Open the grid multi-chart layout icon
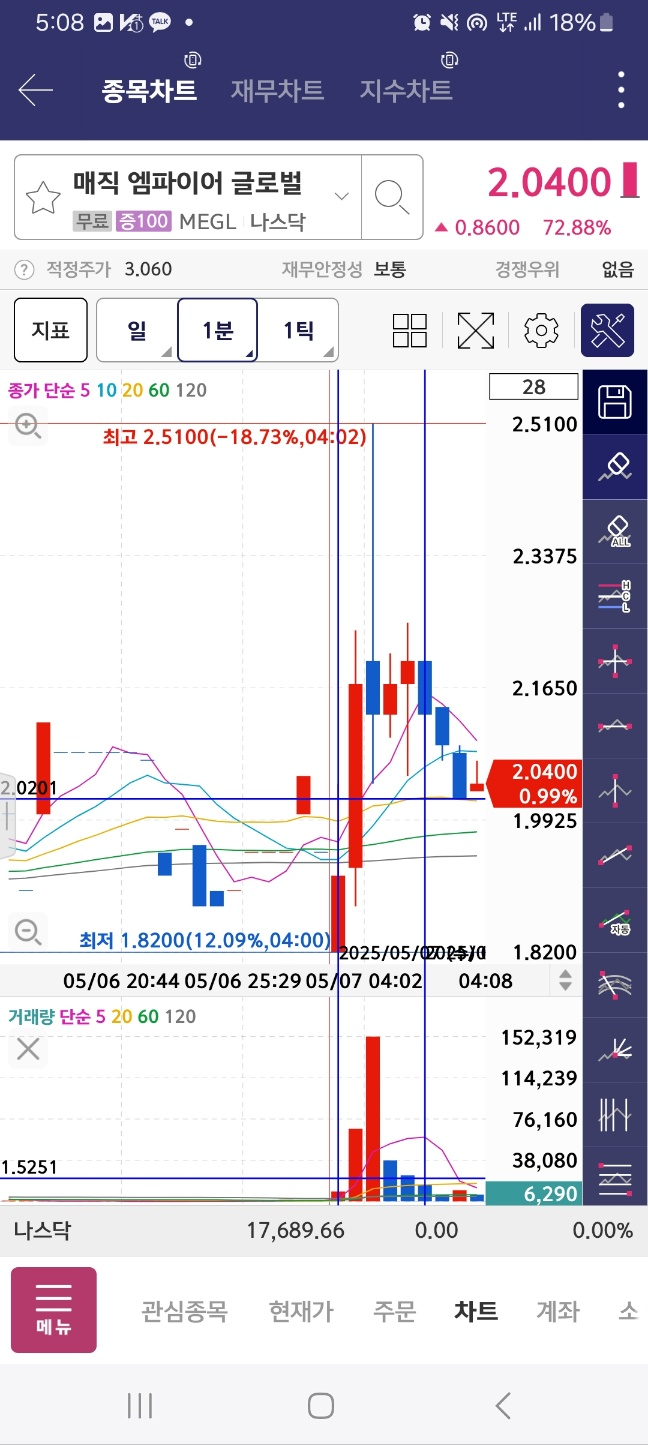Screen dimensions: 648x1445 pyautogui.click(x=410, y=330)
